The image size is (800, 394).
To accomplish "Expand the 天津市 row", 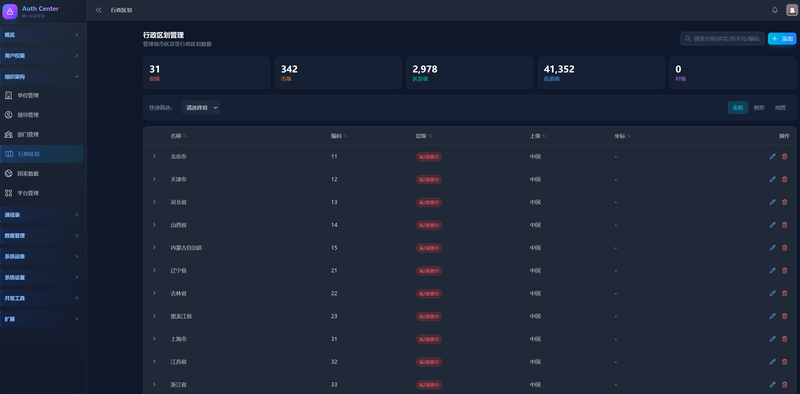I will pyautogui.click(x=154, y=179).
